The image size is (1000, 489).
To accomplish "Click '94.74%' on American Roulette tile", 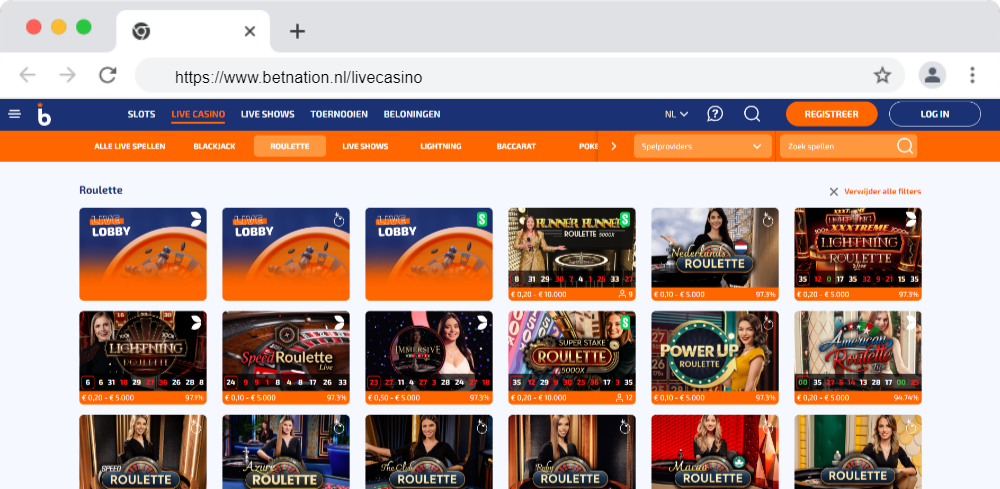I will click(907, 398).
